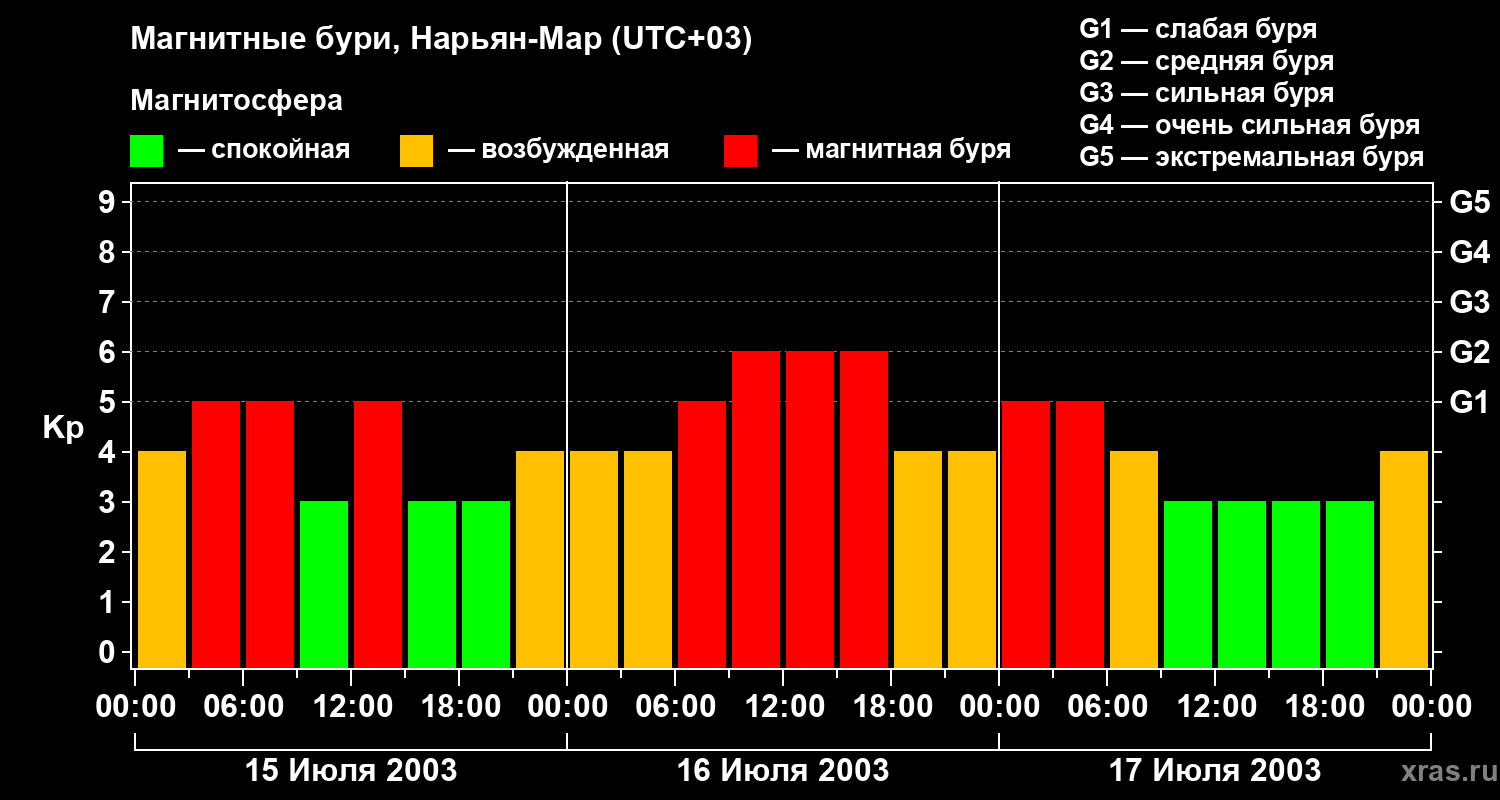Click the Kp 6 bar starting at 12:00 on 16 Июля

(810, 509)
